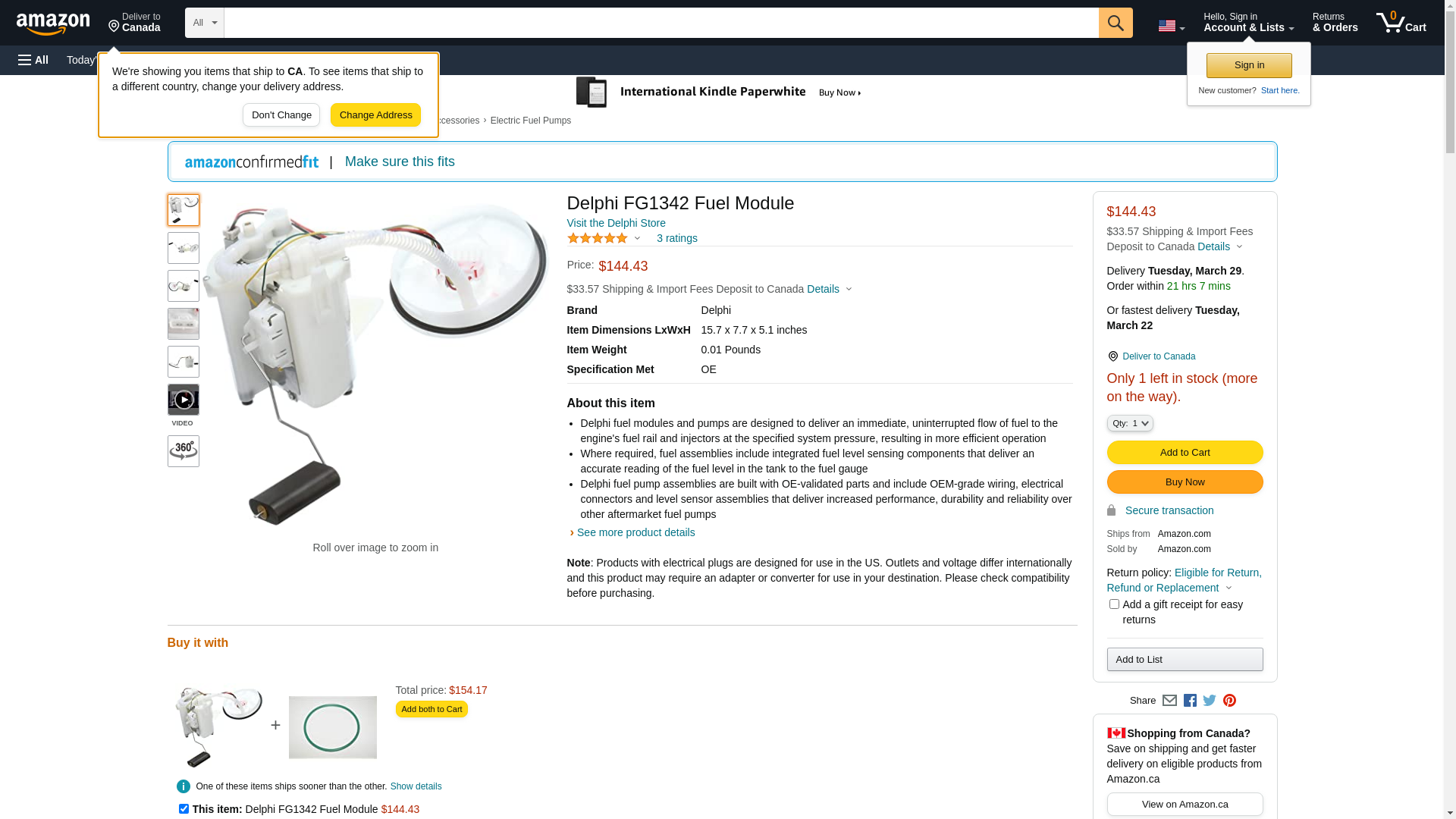Expand the search category All dropdown
Viewport: 1456px width, 819px height.
tap(205, 23)
